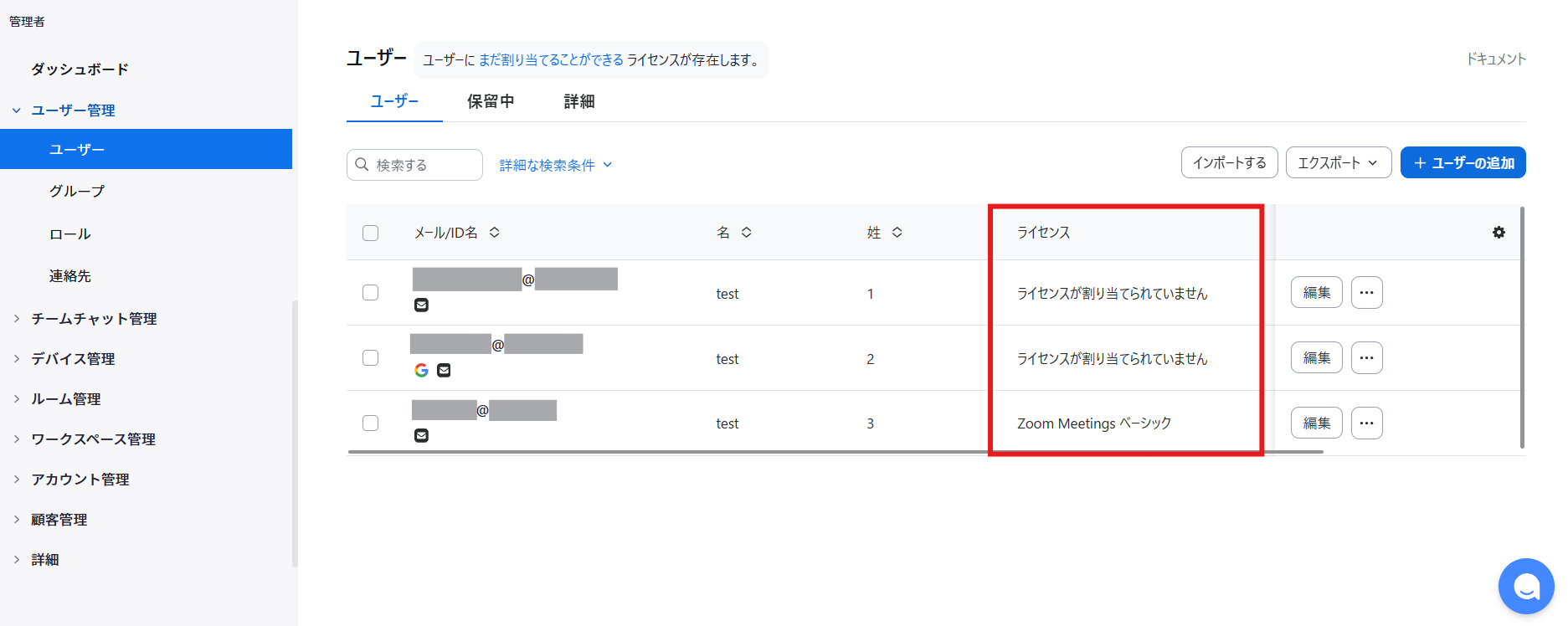Edit the test 1 user
Screen dimensions: 1568x626
1316,293
